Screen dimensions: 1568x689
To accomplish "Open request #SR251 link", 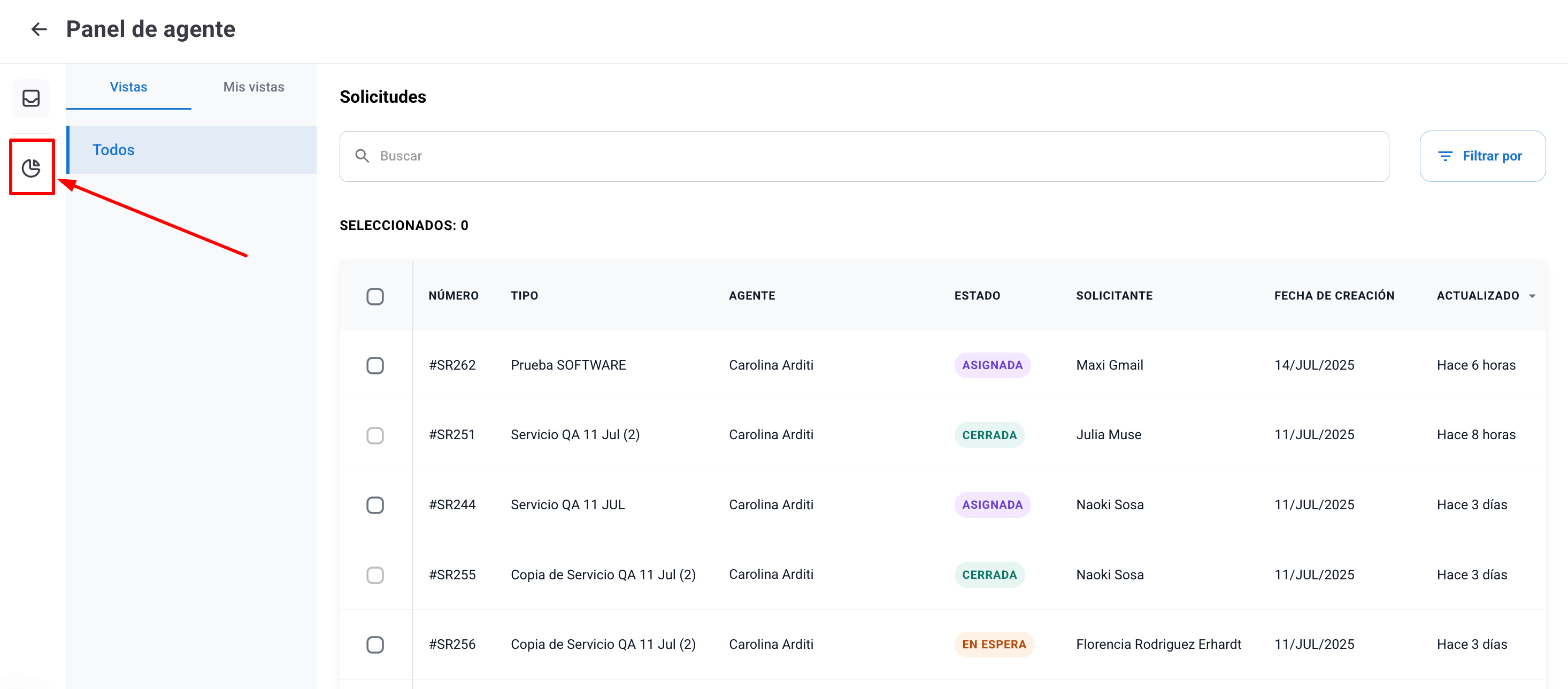I will tap(452, 434).
